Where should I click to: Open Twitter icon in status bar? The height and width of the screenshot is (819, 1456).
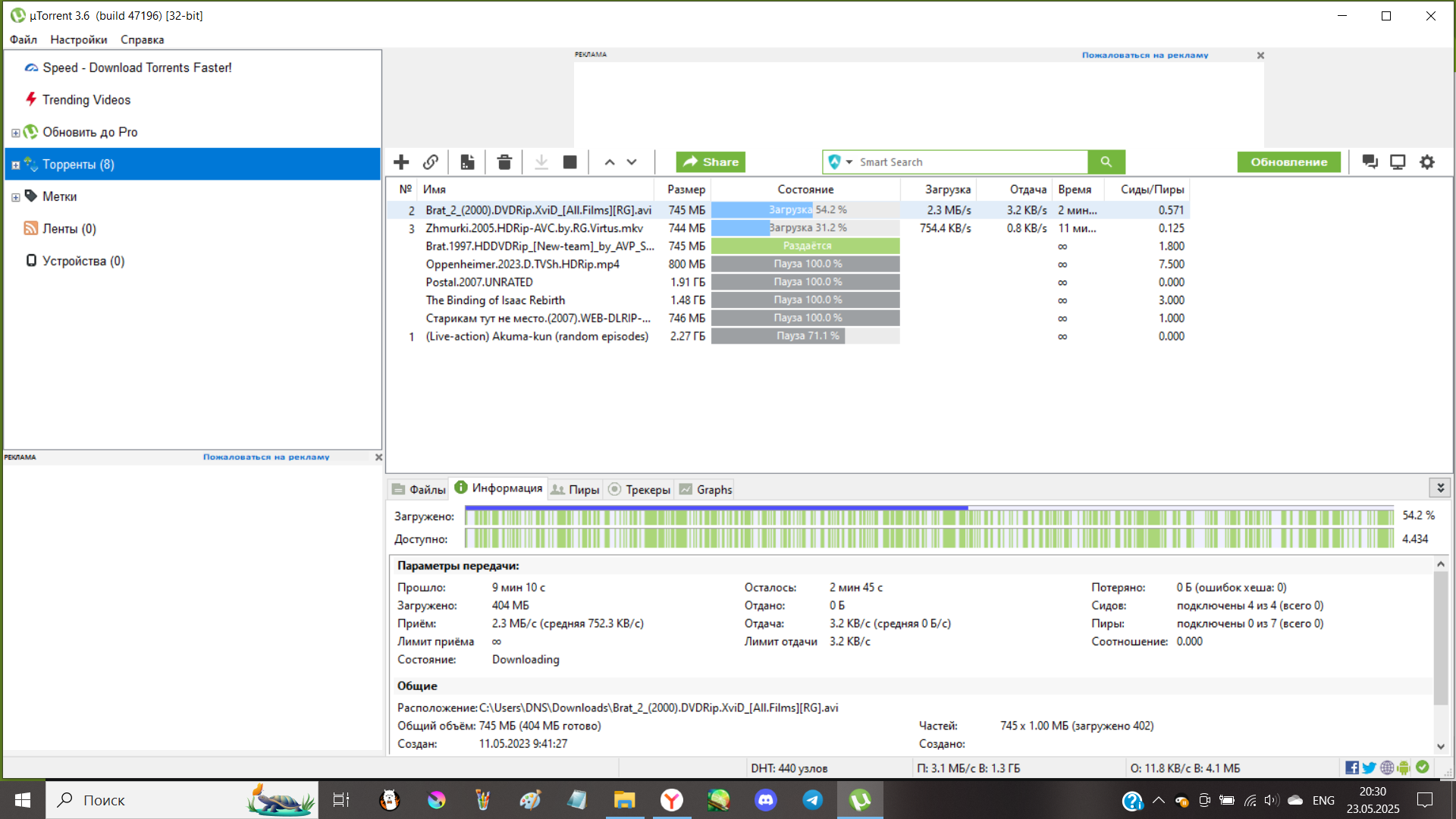pyautogui.click(x=1370, y=767)
